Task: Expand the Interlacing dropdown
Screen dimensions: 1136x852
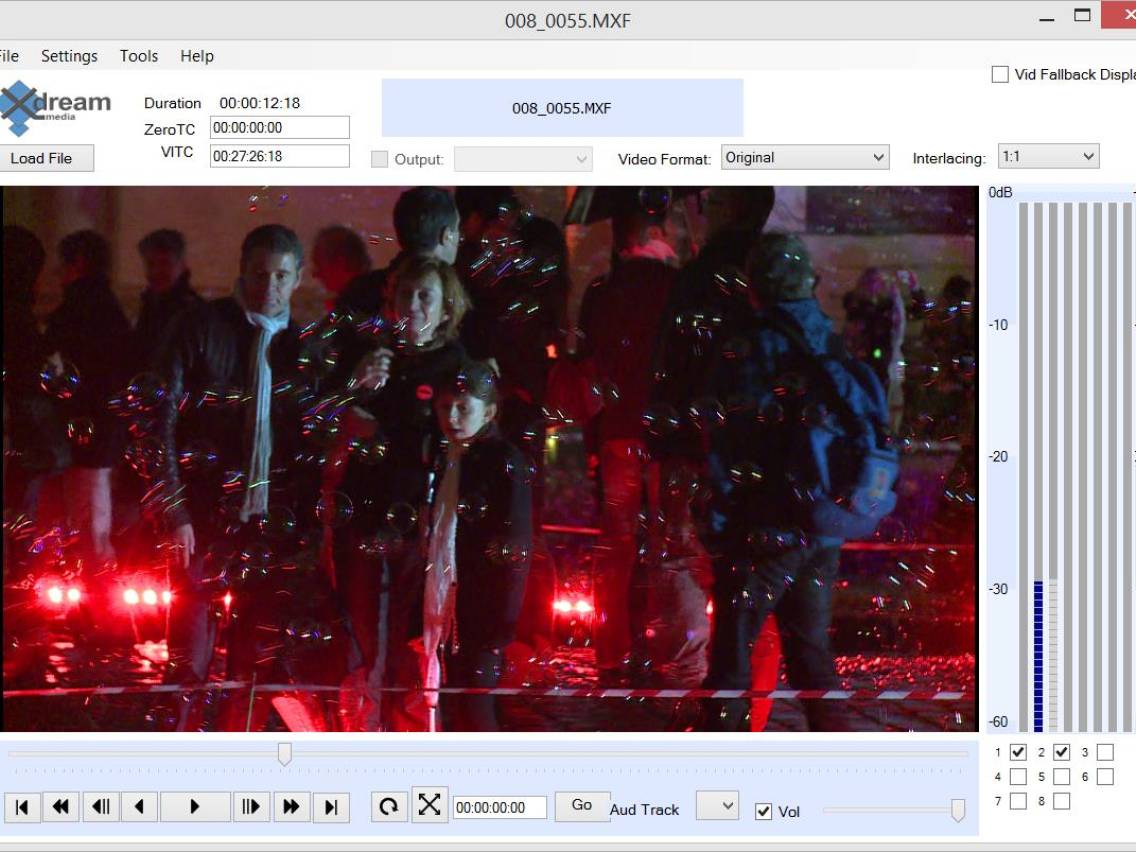Action: coord(1048,157)
